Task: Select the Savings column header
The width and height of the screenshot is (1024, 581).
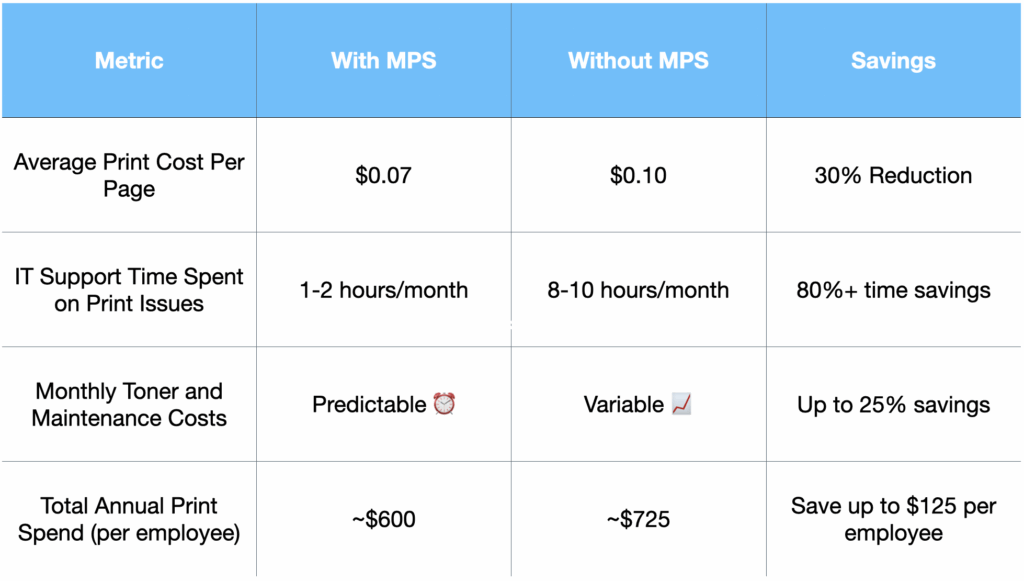Action: coord(893,61)
